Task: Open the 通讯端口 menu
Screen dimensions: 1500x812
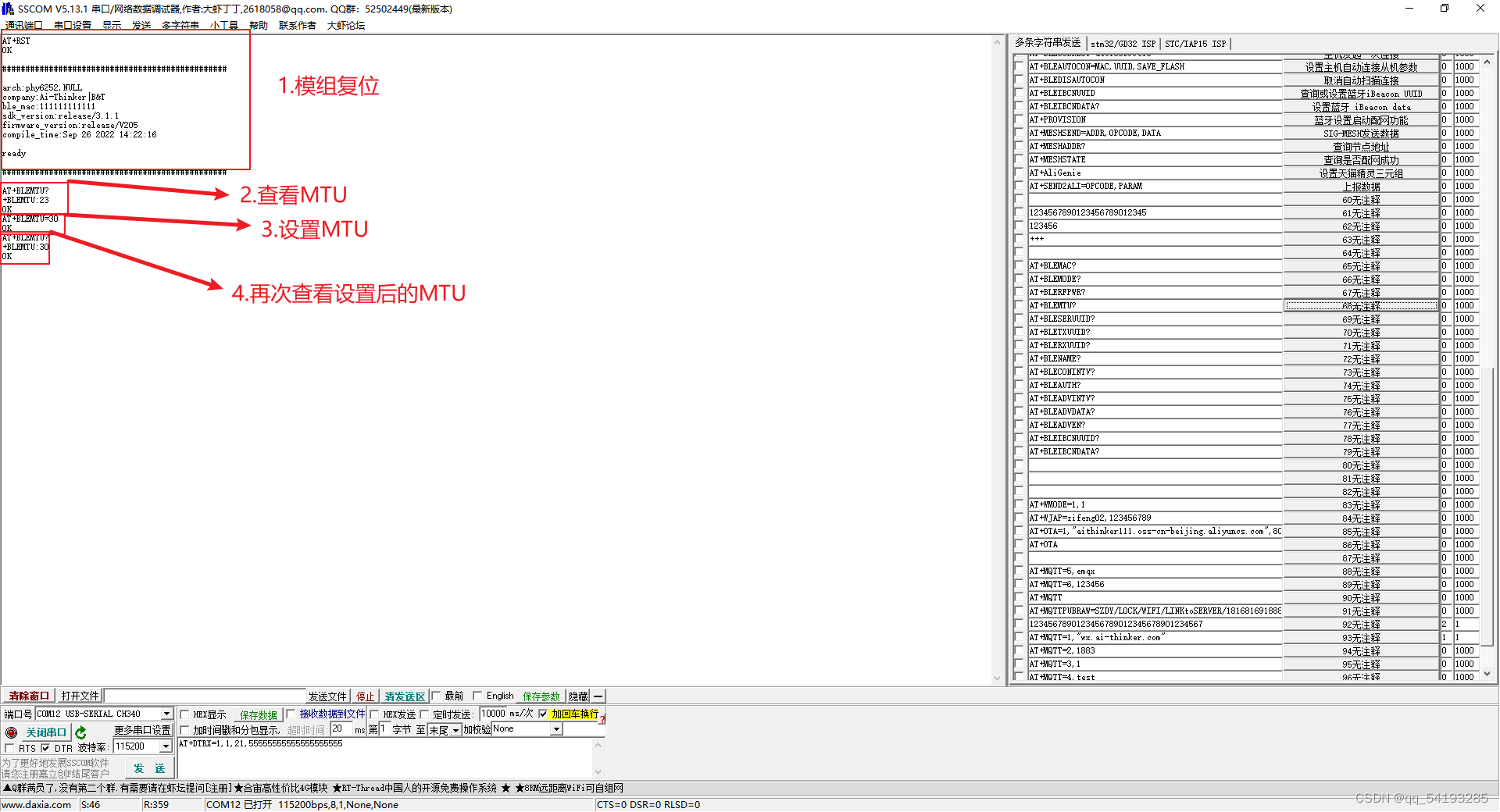Action: pos(23,25)
